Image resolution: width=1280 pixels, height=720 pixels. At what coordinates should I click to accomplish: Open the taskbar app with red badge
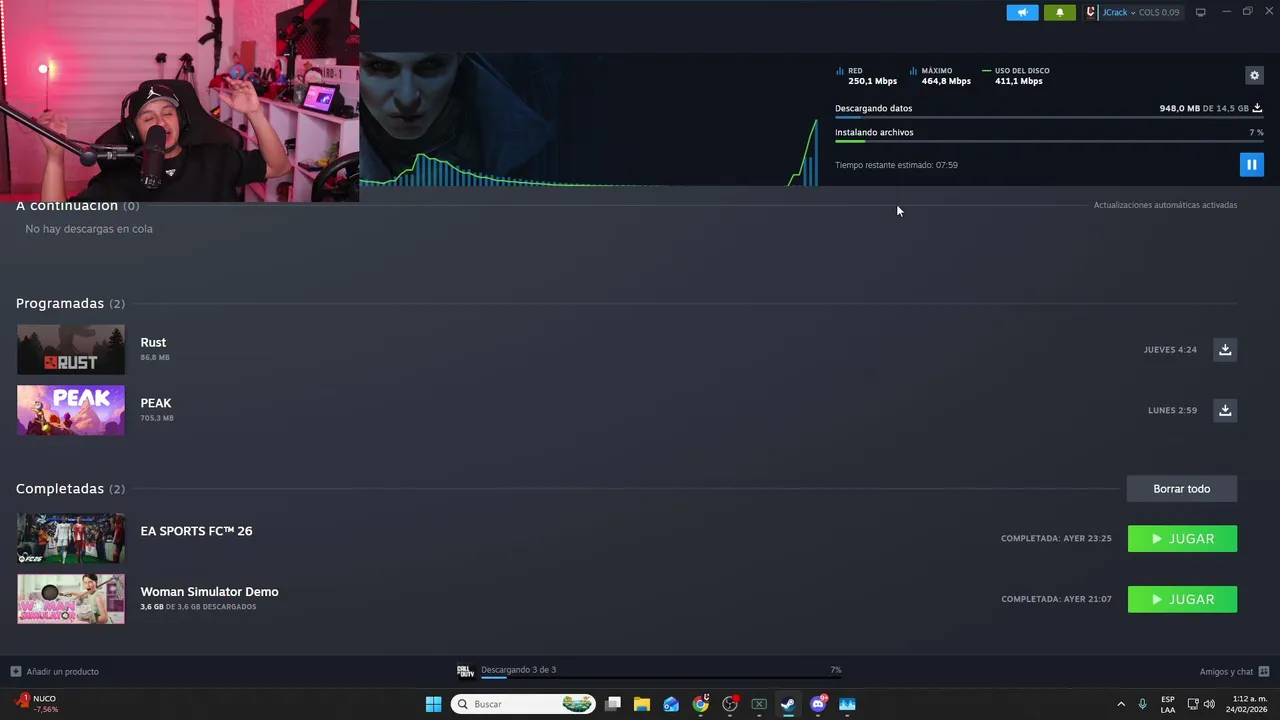(730, 704)
